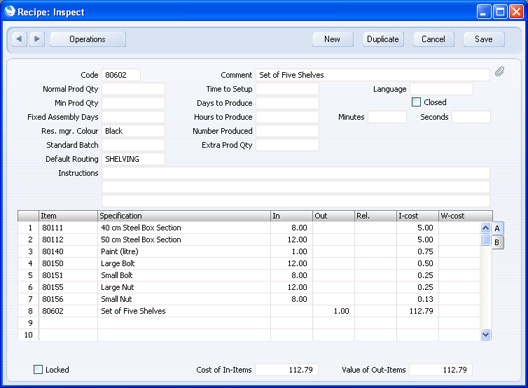Select the Large Nut specification cell

point(184,287)
